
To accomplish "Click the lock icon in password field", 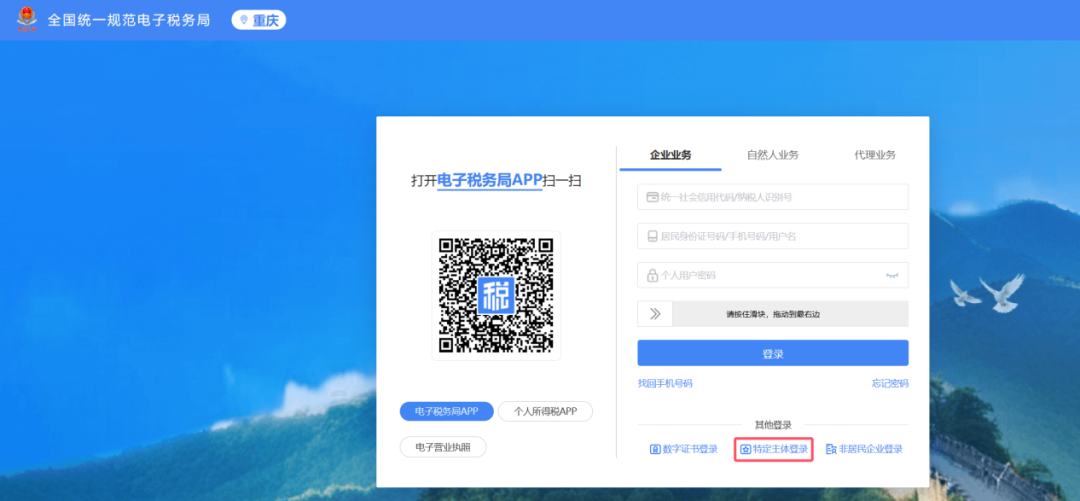I will 652,276.
